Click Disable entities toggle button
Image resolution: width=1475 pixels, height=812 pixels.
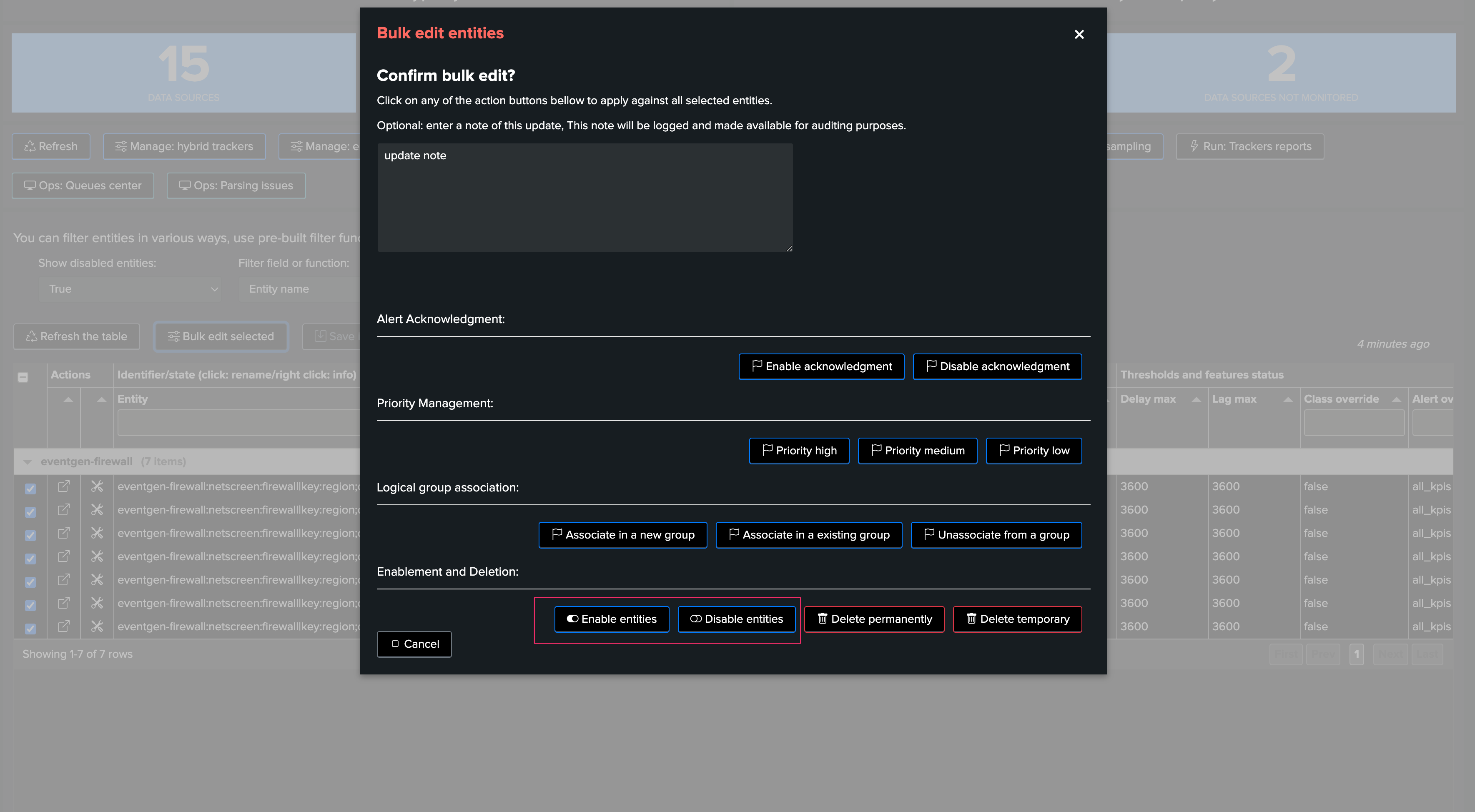[736, 619]
